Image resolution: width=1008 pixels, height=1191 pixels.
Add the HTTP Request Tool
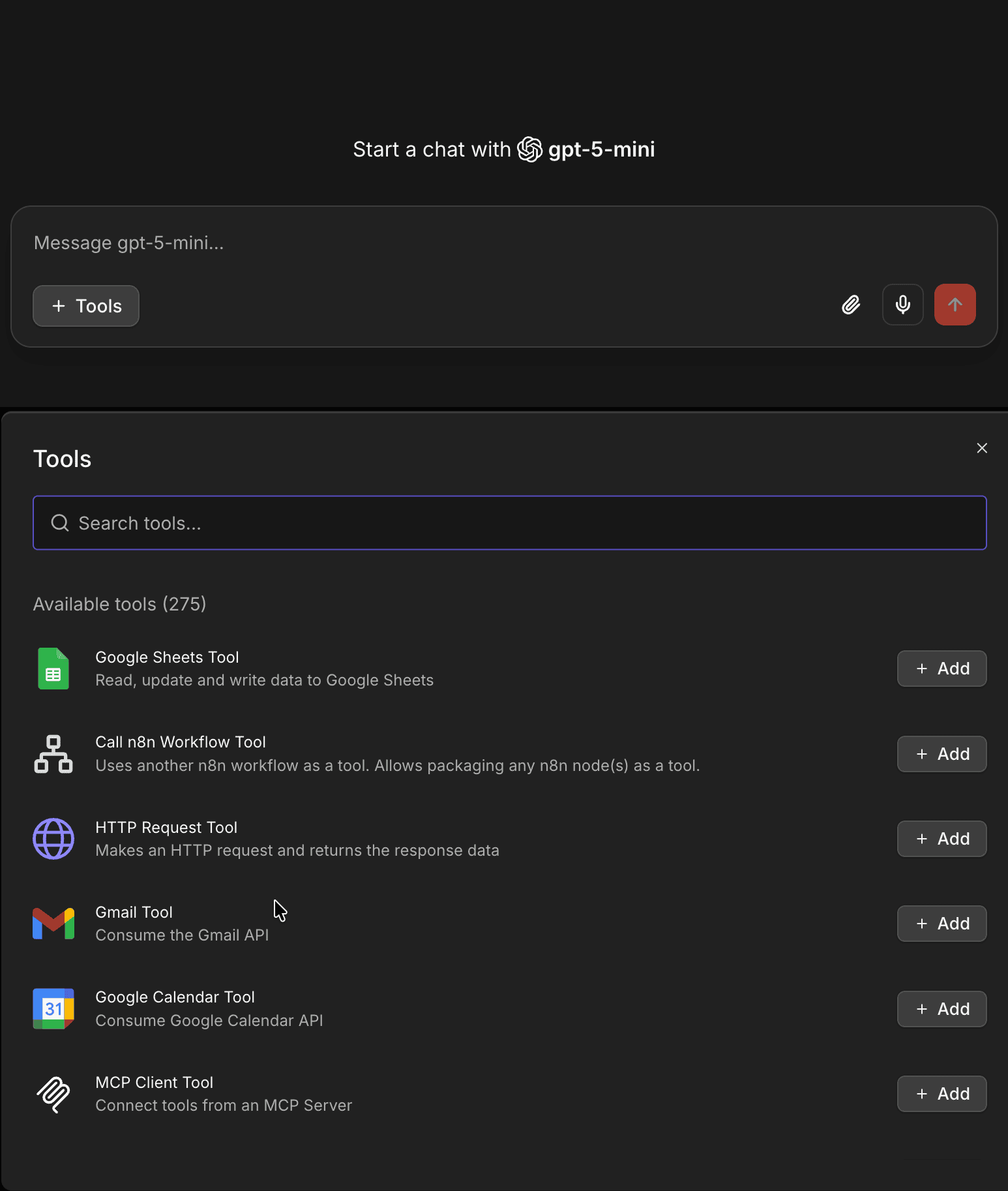(x=941, y=839)
